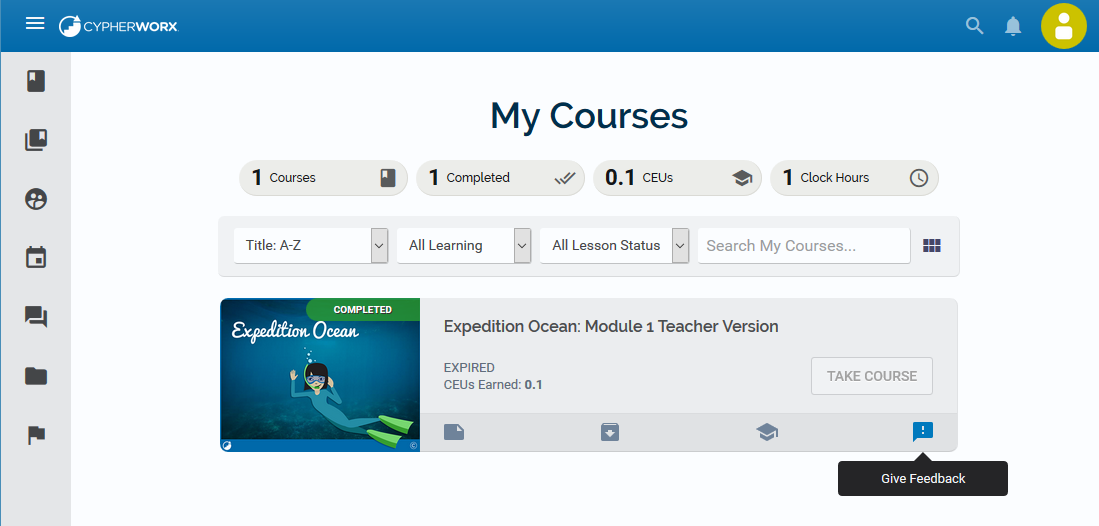Screen dimensions: 1099x526
Task: Click the note icon on course card
Action: click(454, 431)
